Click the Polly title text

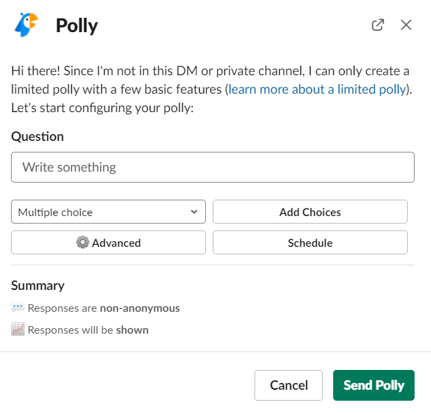(77, 26)
